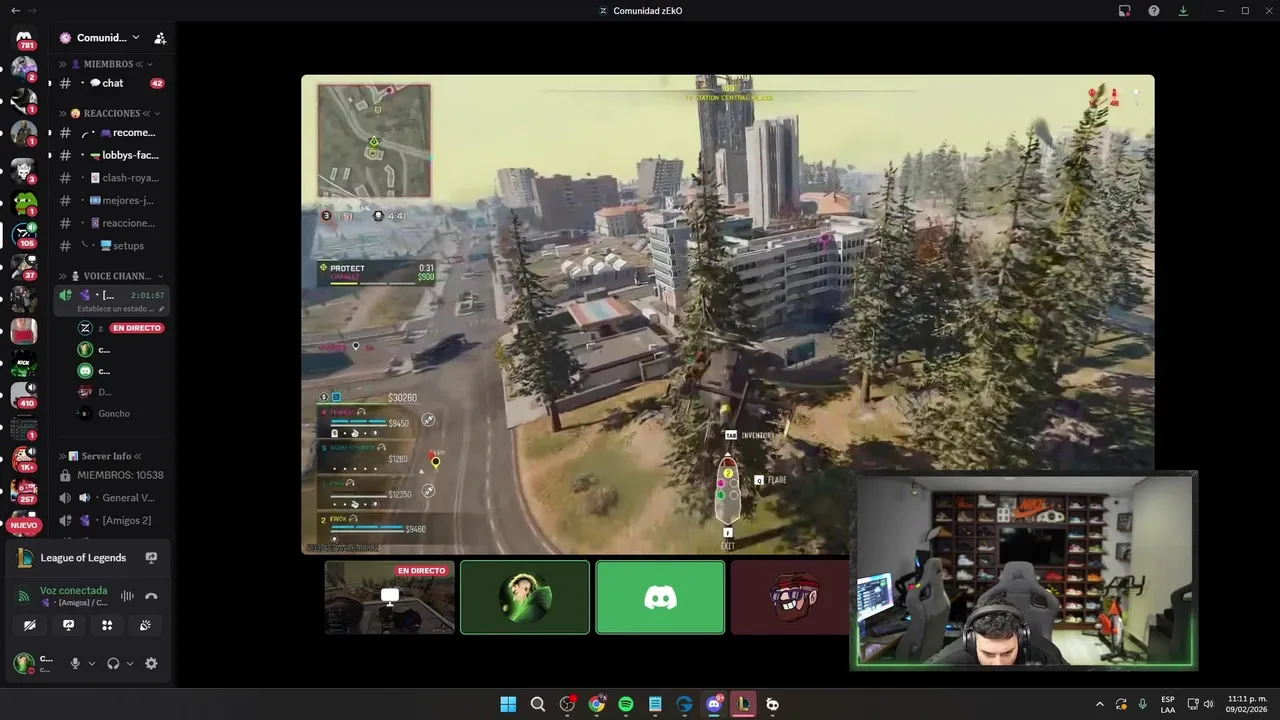Select the Discord logo participant tile
Viewport: 1280px width, 720px height.
660,597
